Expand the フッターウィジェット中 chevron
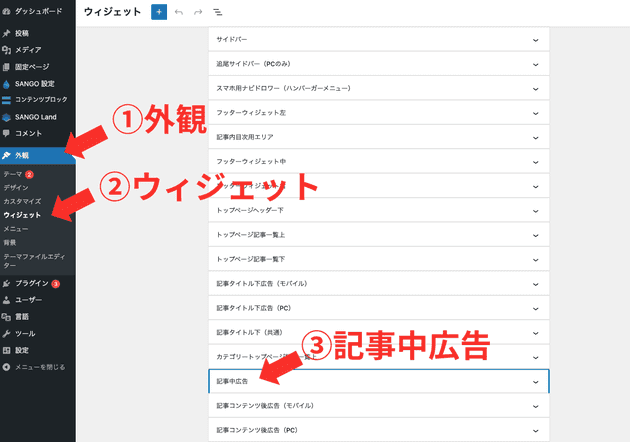This screenshot has height=442, width=630. (x=536, y=162)
